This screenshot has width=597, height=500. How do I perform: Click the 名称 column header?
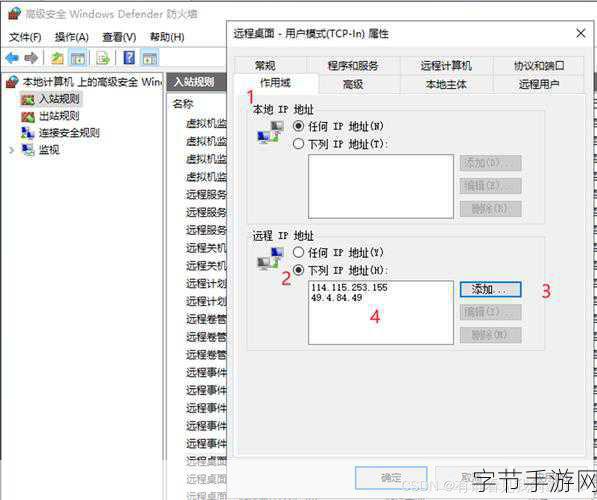[183, 104]
